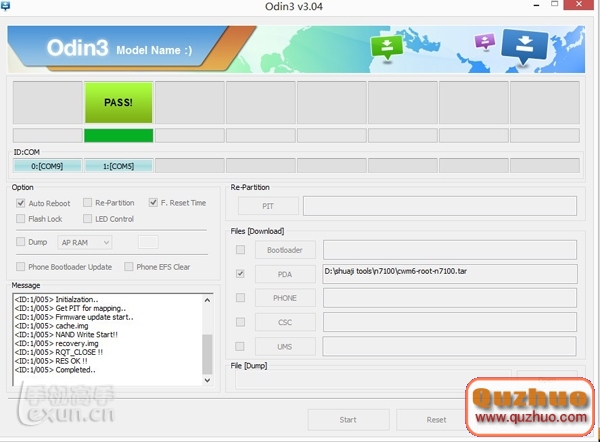Click the 'cache.img' log line

(52, 326)
